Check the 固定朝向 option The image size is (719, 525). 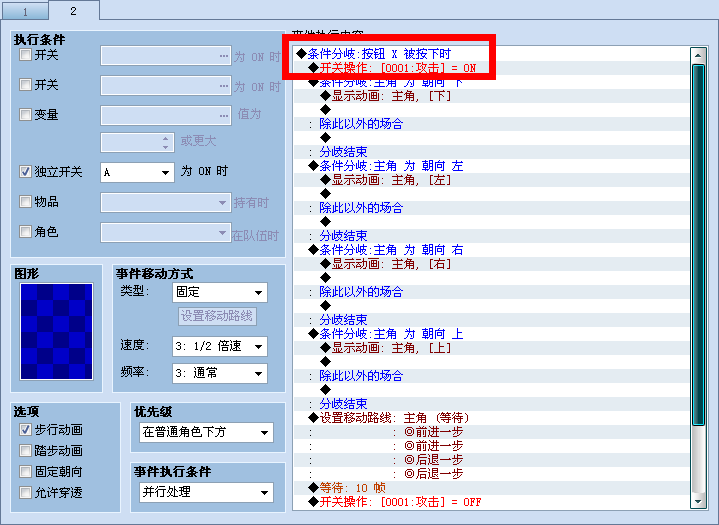[x=25, y=471]
